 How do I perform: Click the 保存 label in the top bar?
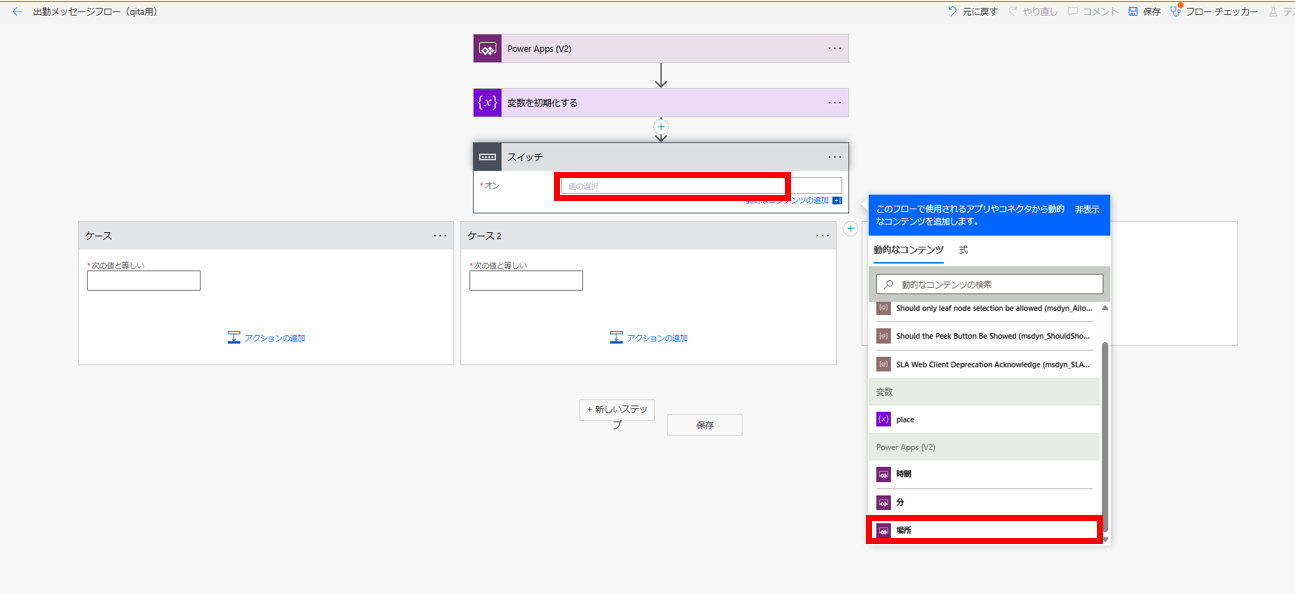1151,12
